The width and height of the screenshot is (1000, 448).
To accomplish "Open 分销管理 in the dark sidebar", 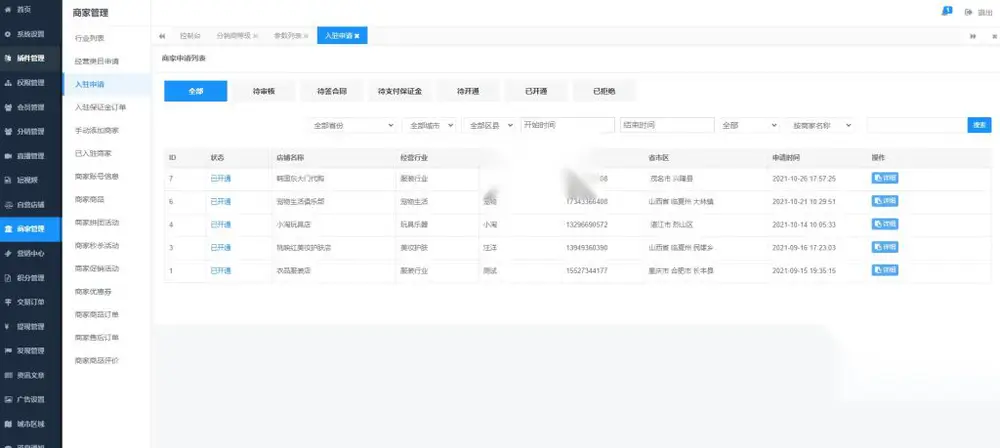I will [31, 131].
